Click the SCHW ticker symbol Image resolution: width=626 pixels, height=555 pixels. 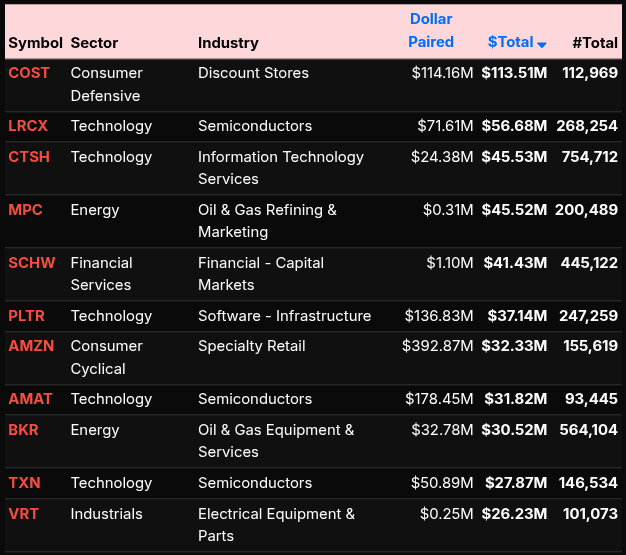32,263
